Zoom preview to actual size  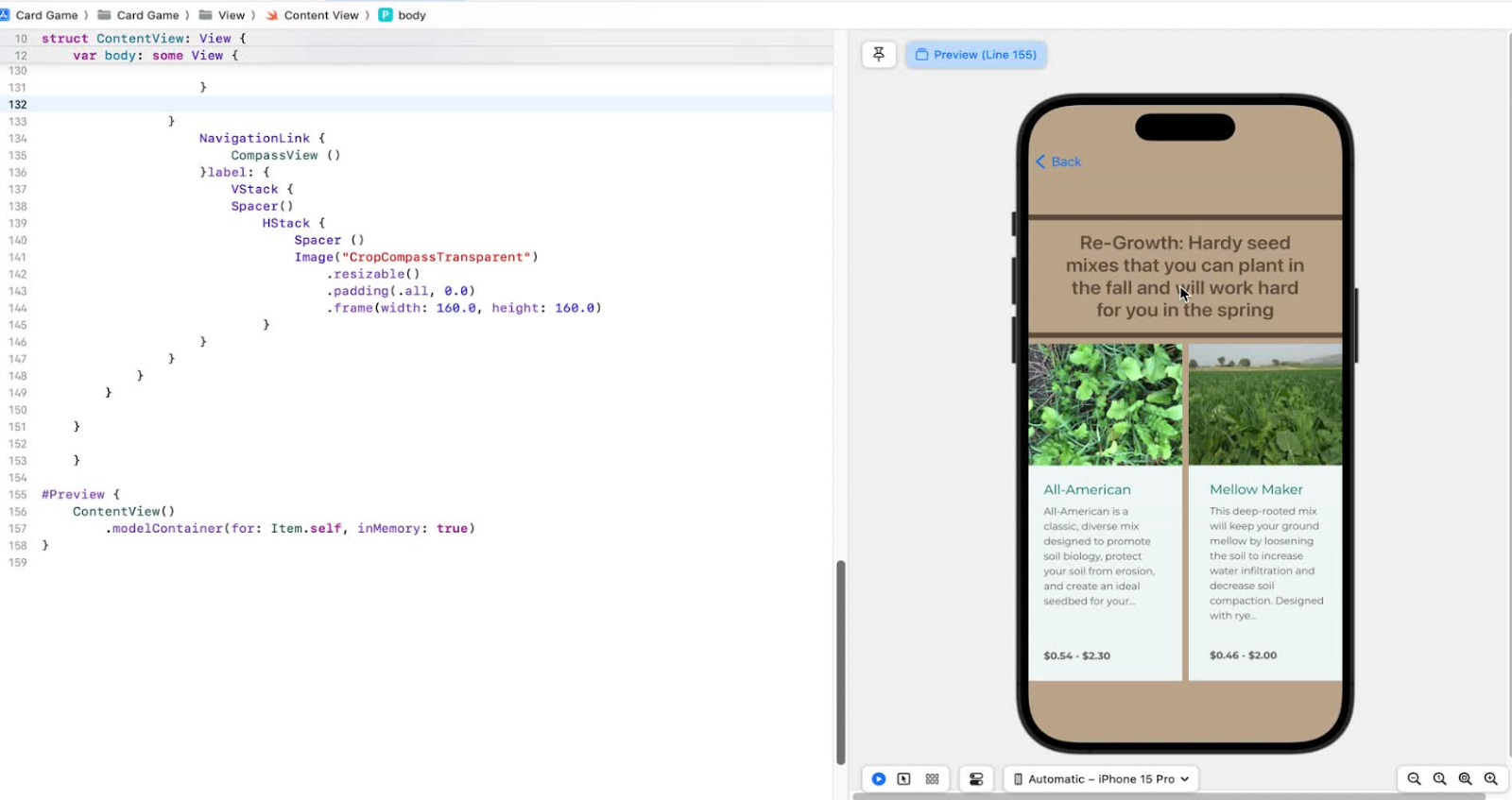pos(1439,779)
